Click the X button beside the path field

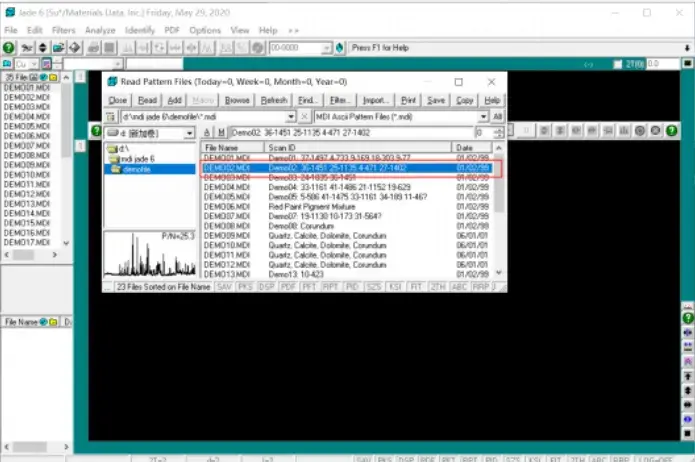coord(304,117)
